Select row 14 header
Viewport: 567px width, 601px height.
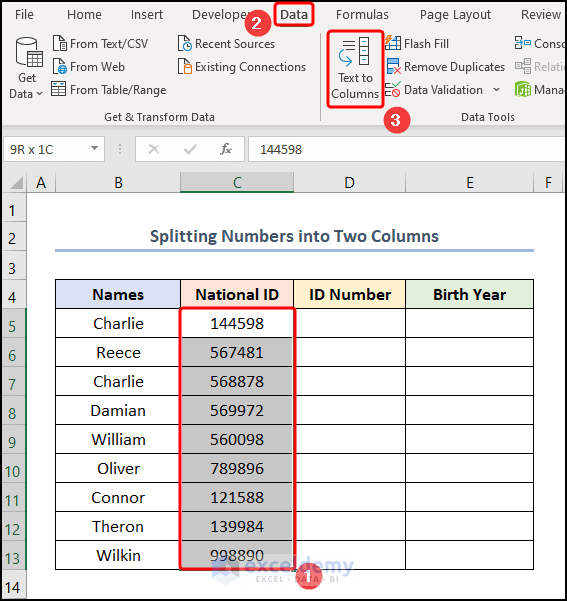[x=14, y=587]
